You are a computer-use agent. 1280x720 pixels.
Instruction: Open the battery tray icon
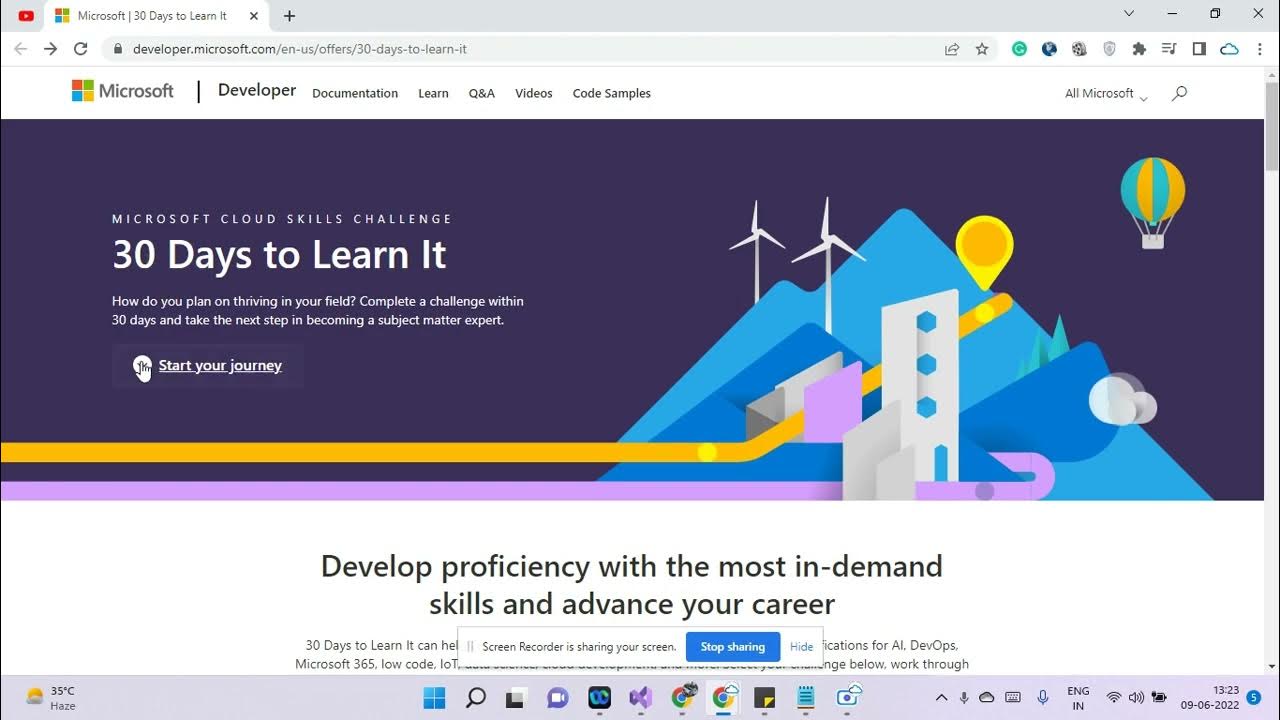click(1159, 697)
